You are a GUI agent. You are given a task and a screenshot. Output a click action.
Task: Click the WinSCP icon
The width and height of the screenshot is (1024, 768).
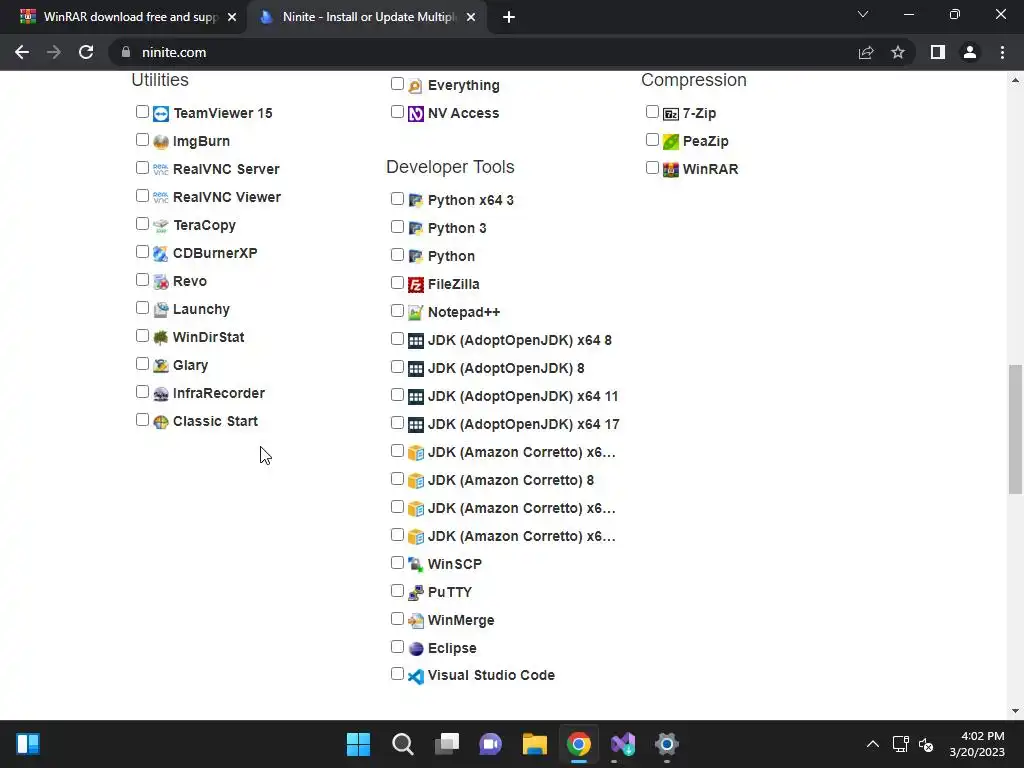point(415,564)
